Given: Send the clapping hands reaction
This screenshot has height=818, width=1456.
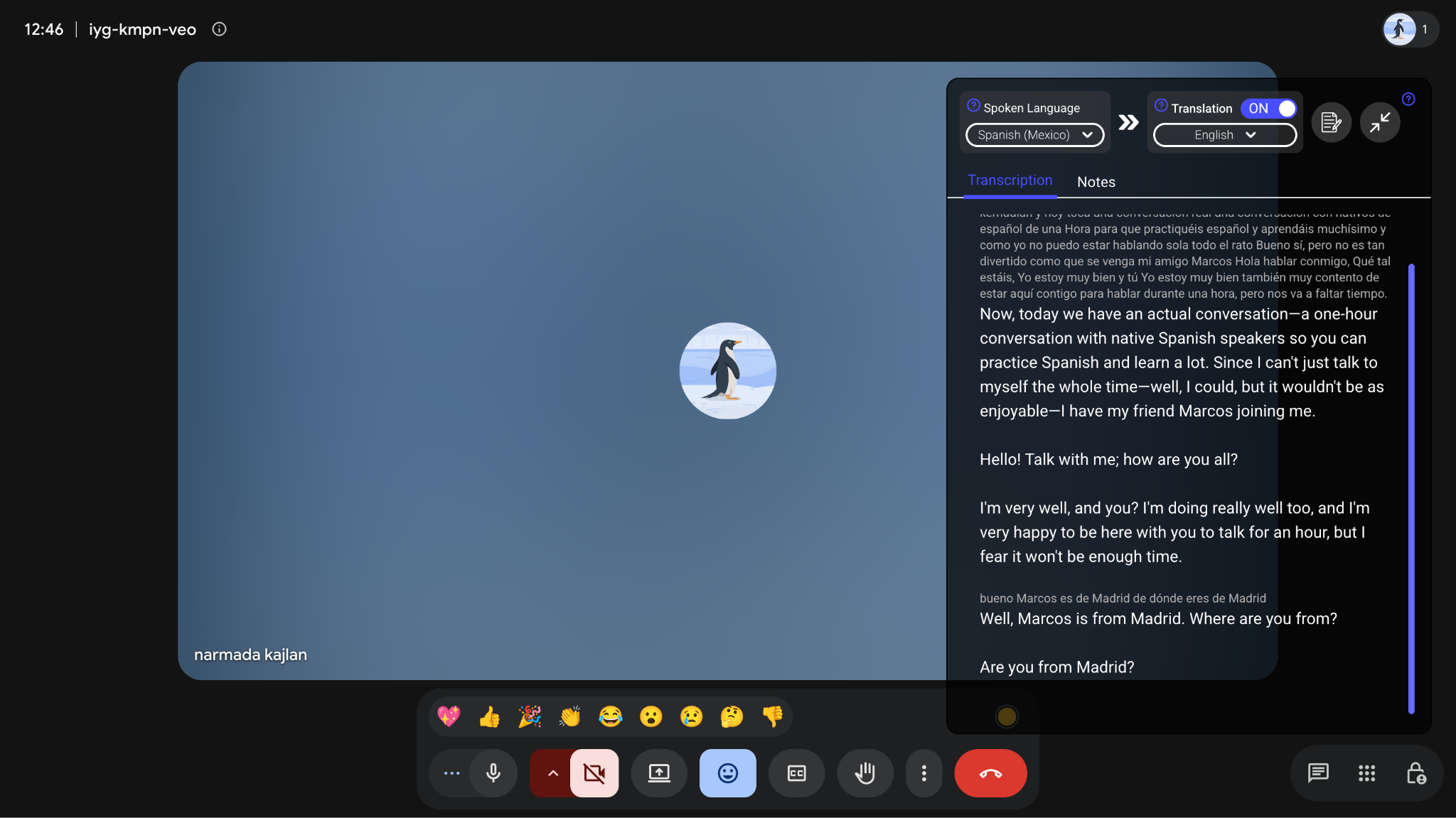Looking at the screenshot, I should pyautogui.click(x=570, y=716).
